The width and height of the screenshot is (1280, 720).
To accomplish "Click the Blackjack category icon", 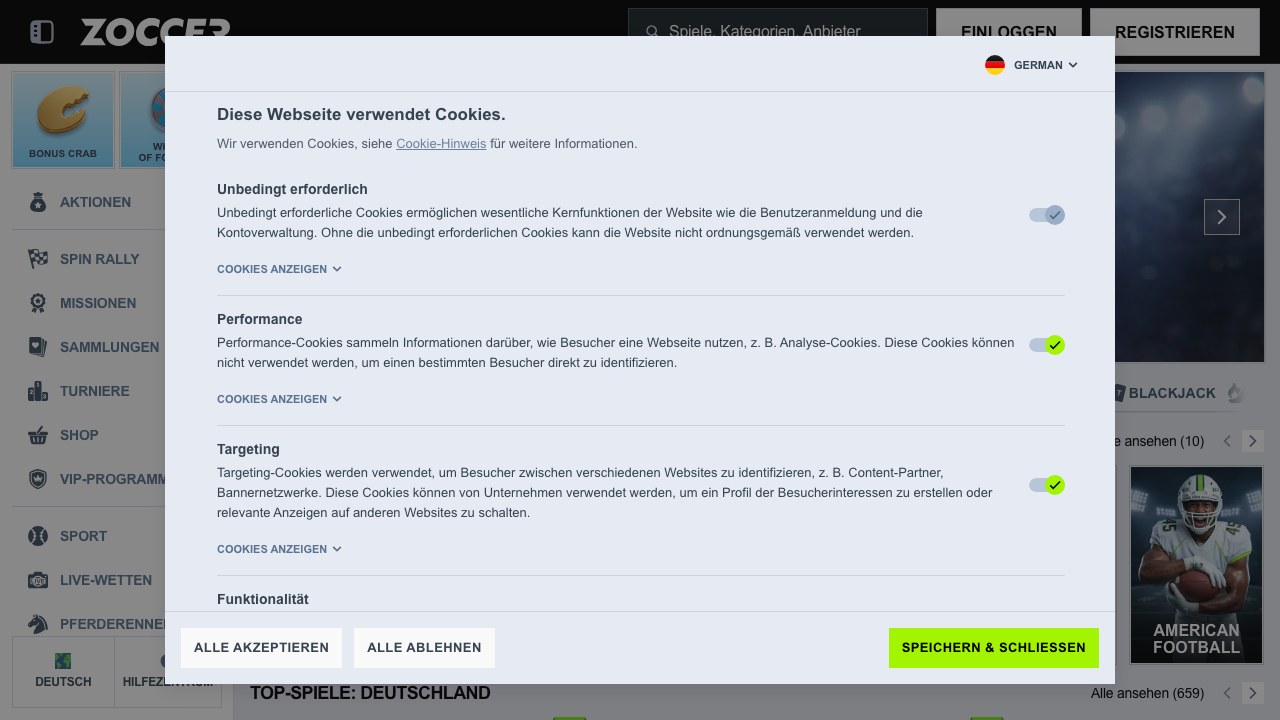I will pos(1119,393).
